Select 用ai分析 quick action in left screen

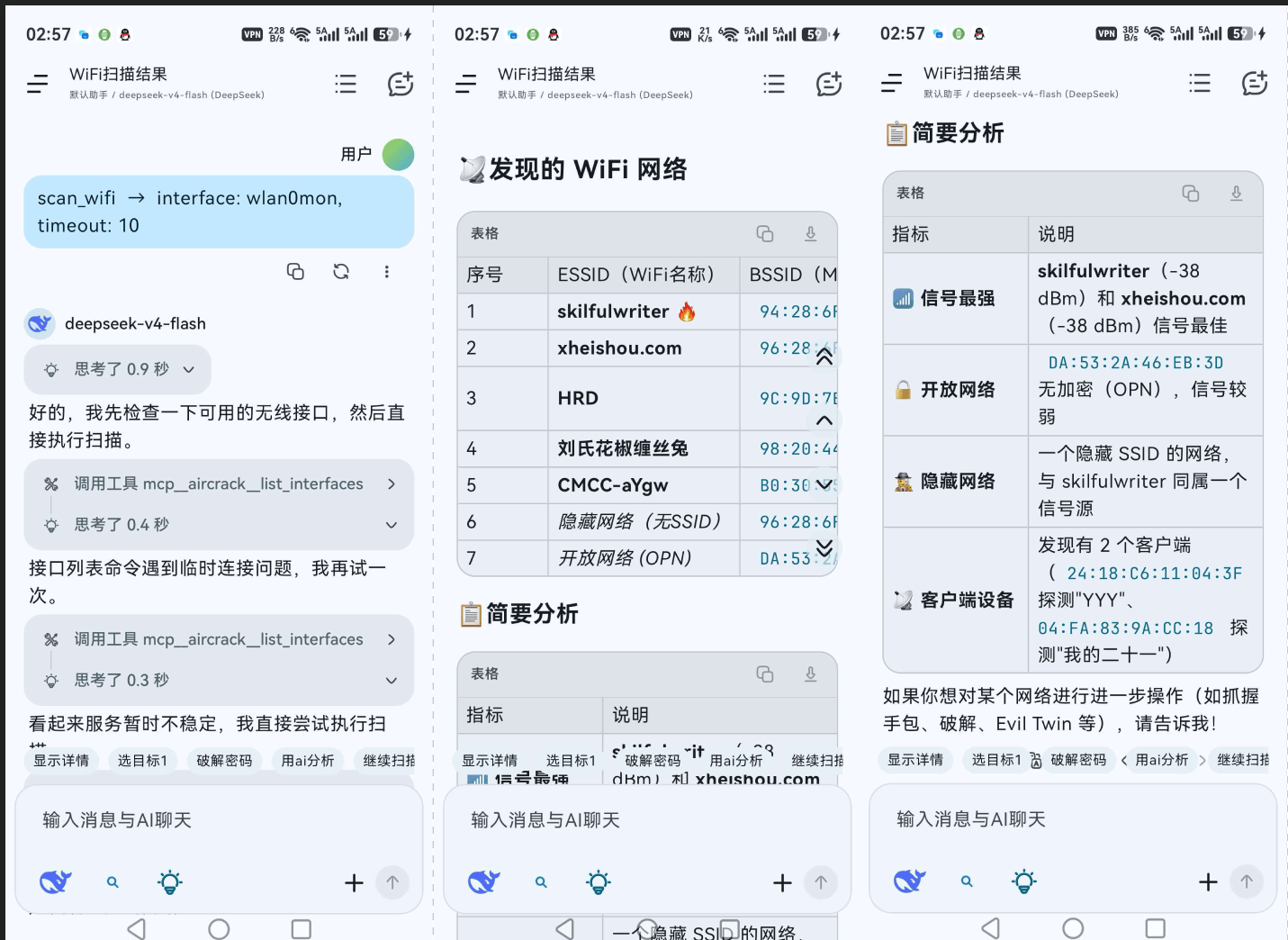click(x=308, y=761)
